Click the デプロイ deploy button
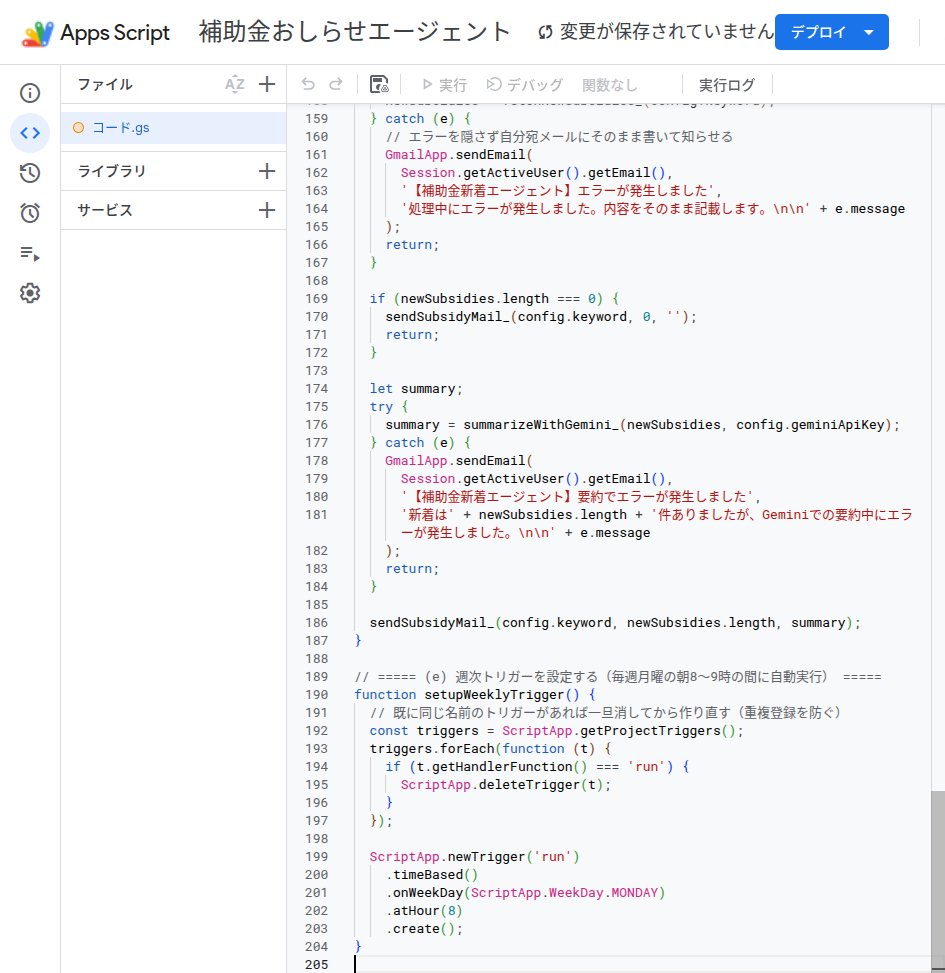 (818, 32)
